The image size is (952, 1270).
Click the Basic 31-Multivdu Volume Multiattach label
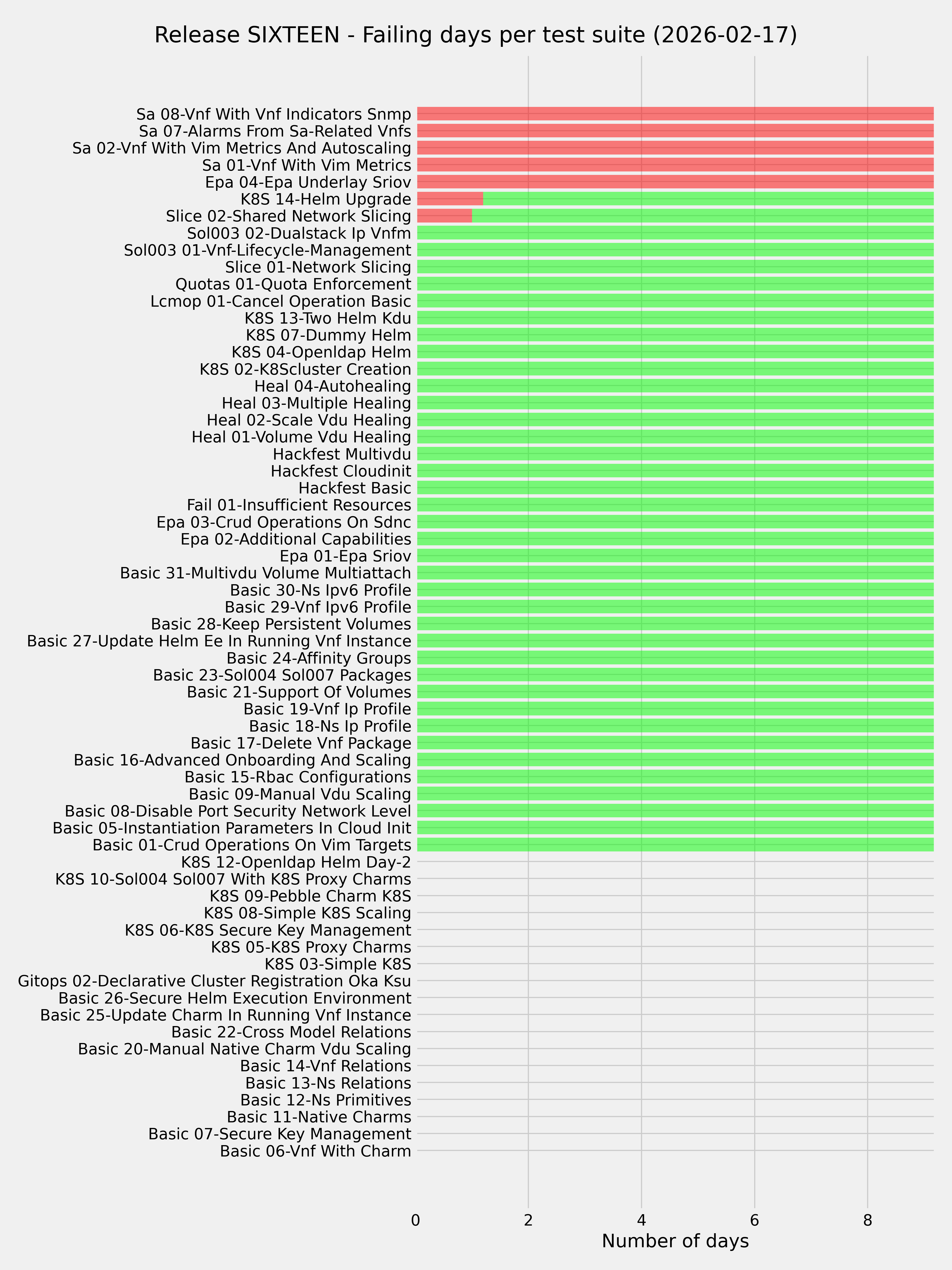point(265,574)
